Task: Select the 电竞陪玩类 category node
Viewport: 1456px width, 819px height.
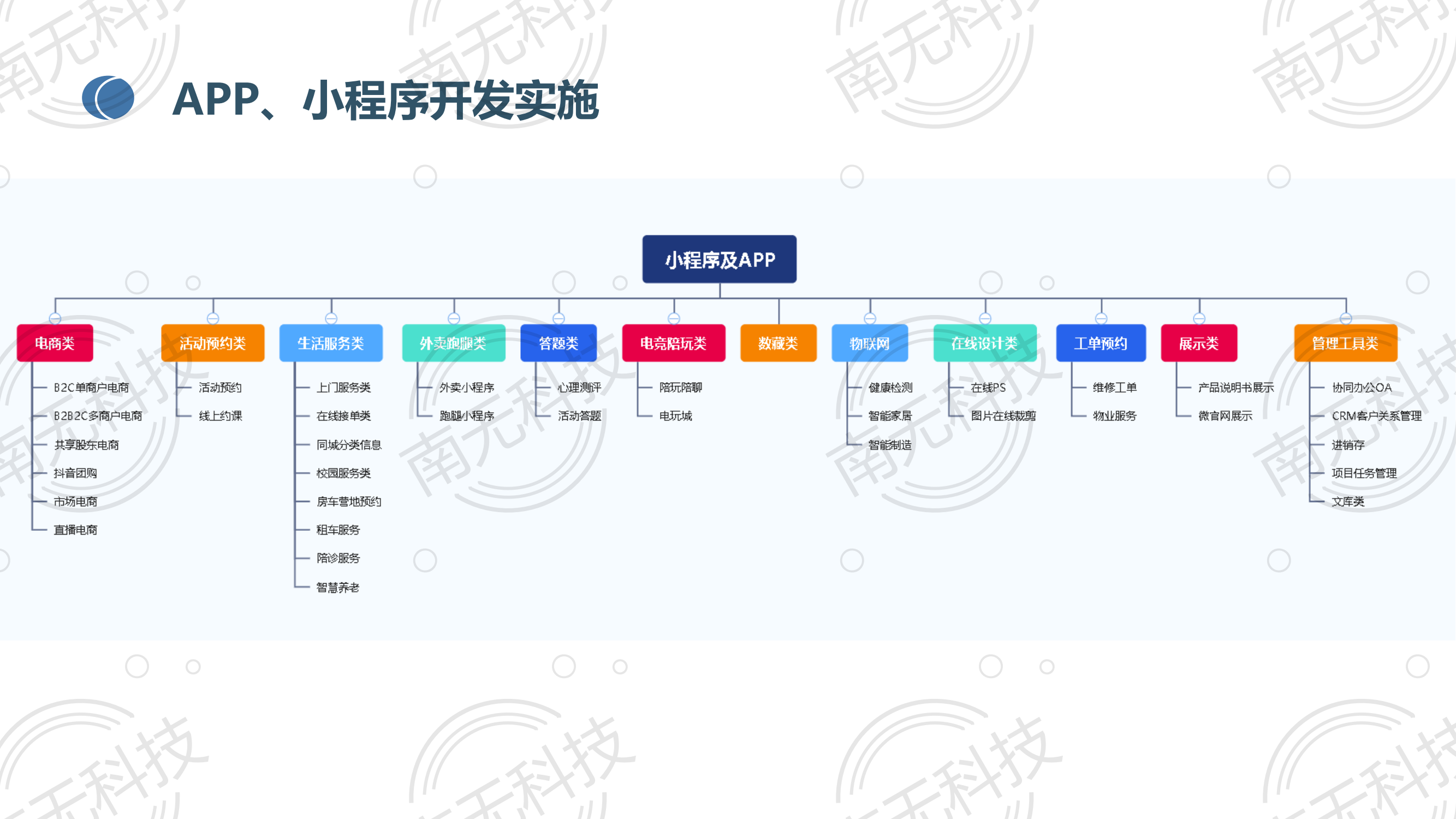Action: (x=674, y=343)
